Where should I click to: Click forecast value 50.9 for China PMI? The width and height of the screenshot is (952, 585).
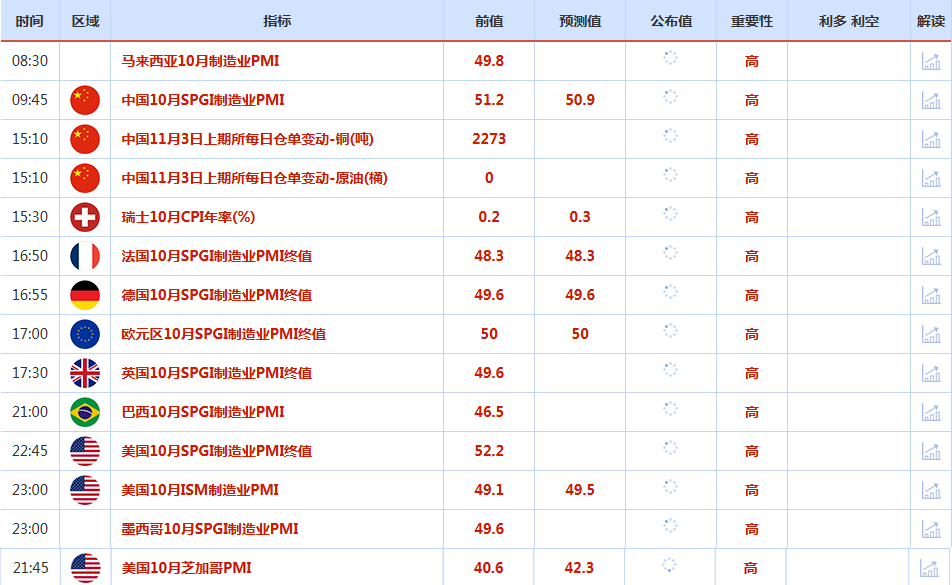click(x=580, y=100)
